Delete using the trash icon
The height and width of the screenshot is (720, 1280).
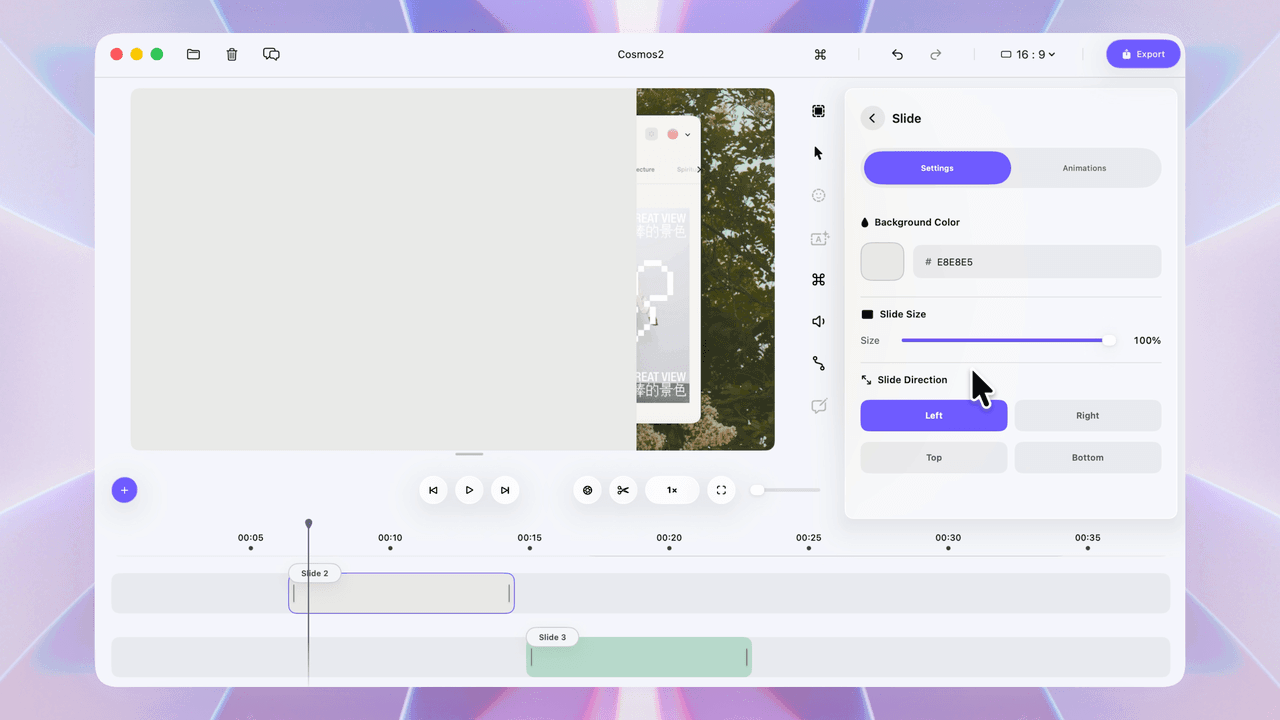tap(231, 54)
